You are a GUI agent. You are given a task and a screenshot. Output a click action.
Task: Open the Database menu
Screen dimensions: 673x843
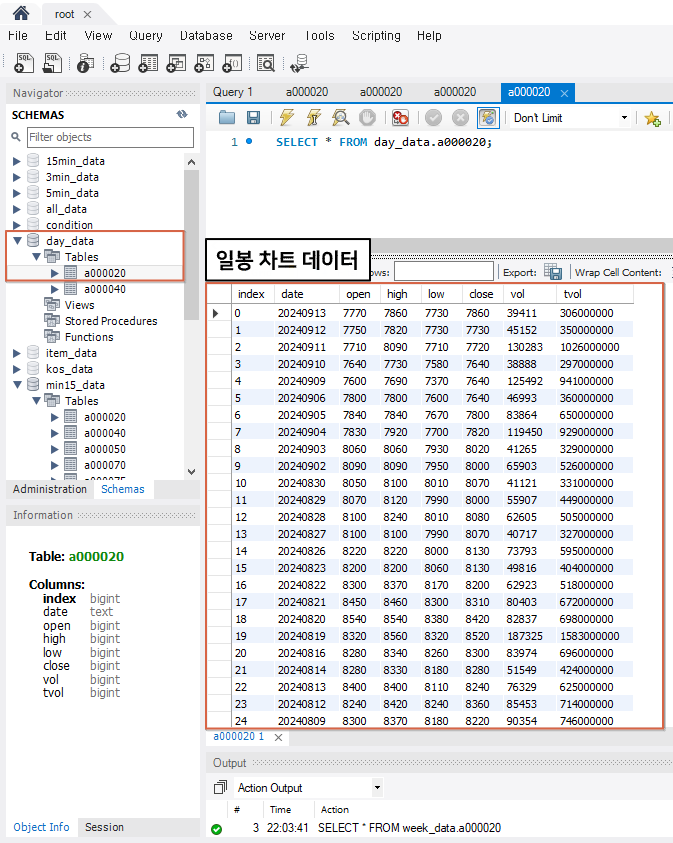click(206, 35)
